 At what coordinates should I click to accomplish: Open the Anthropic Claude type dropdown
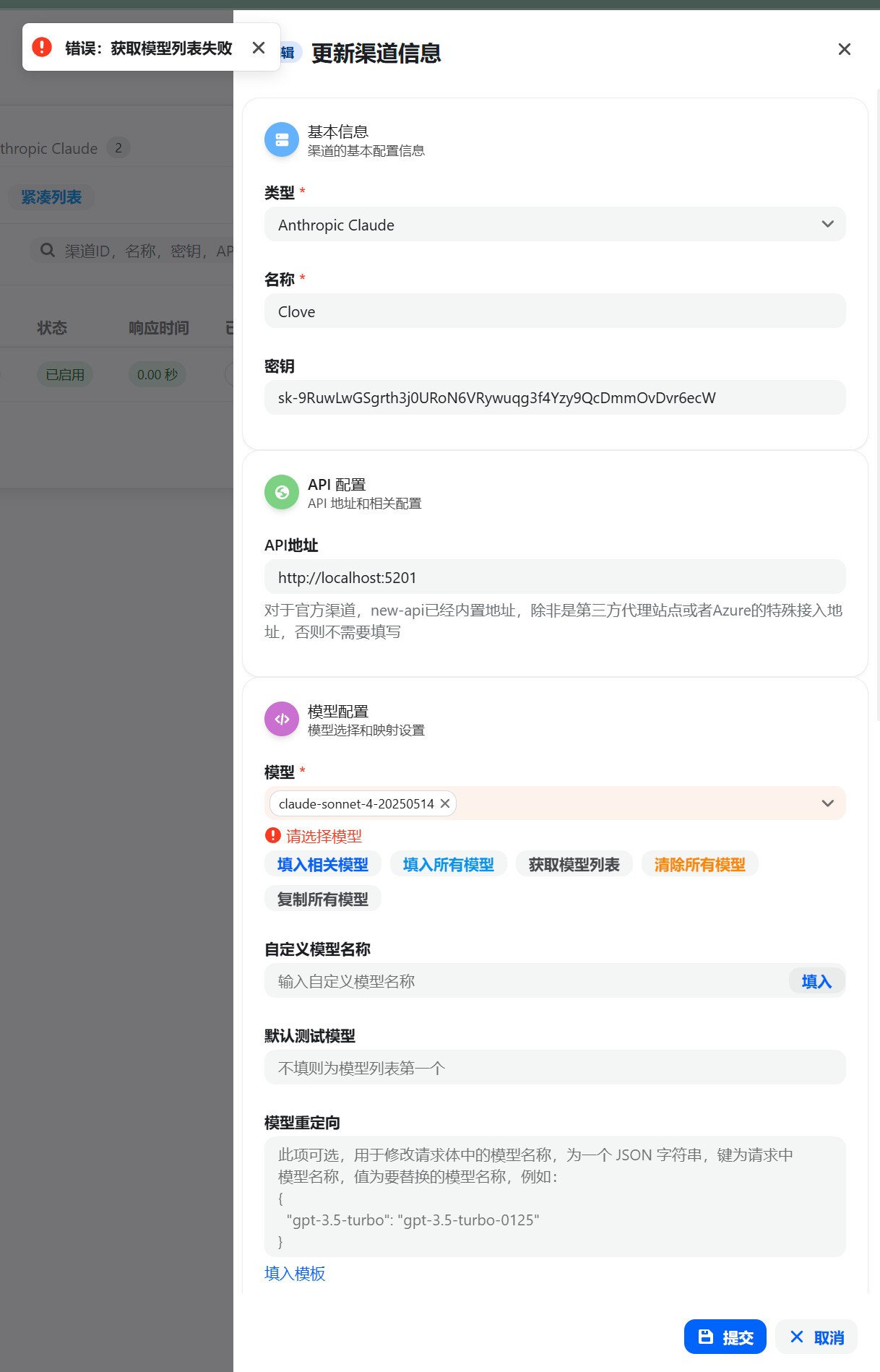(555, 225)
